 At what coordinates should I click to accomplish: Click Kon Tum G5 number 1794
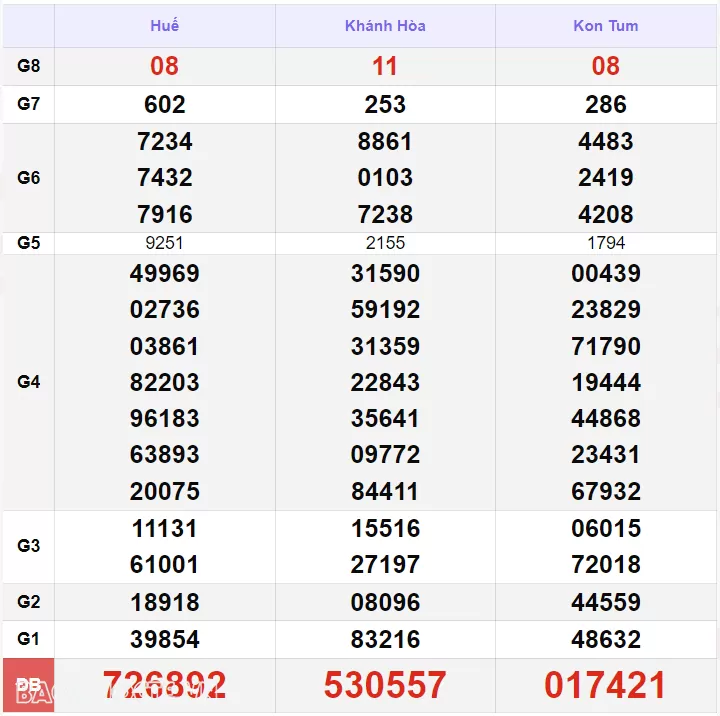click(x=606, y=243)
